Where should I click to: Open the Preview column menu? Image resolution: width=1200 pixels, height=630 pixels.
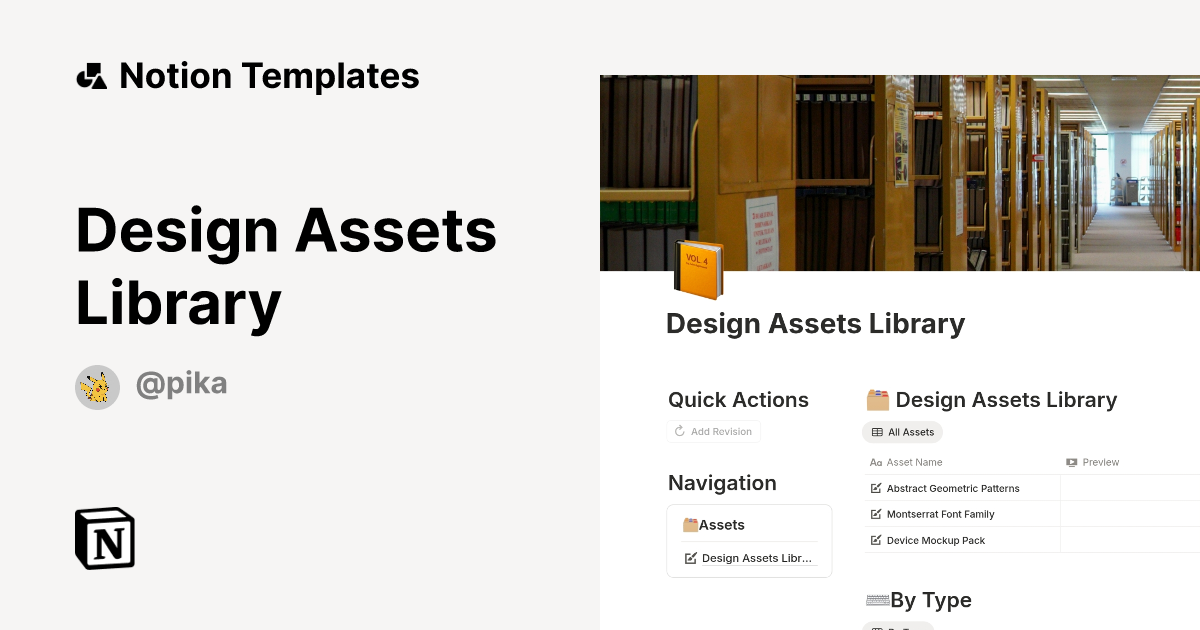point(1100,462)
